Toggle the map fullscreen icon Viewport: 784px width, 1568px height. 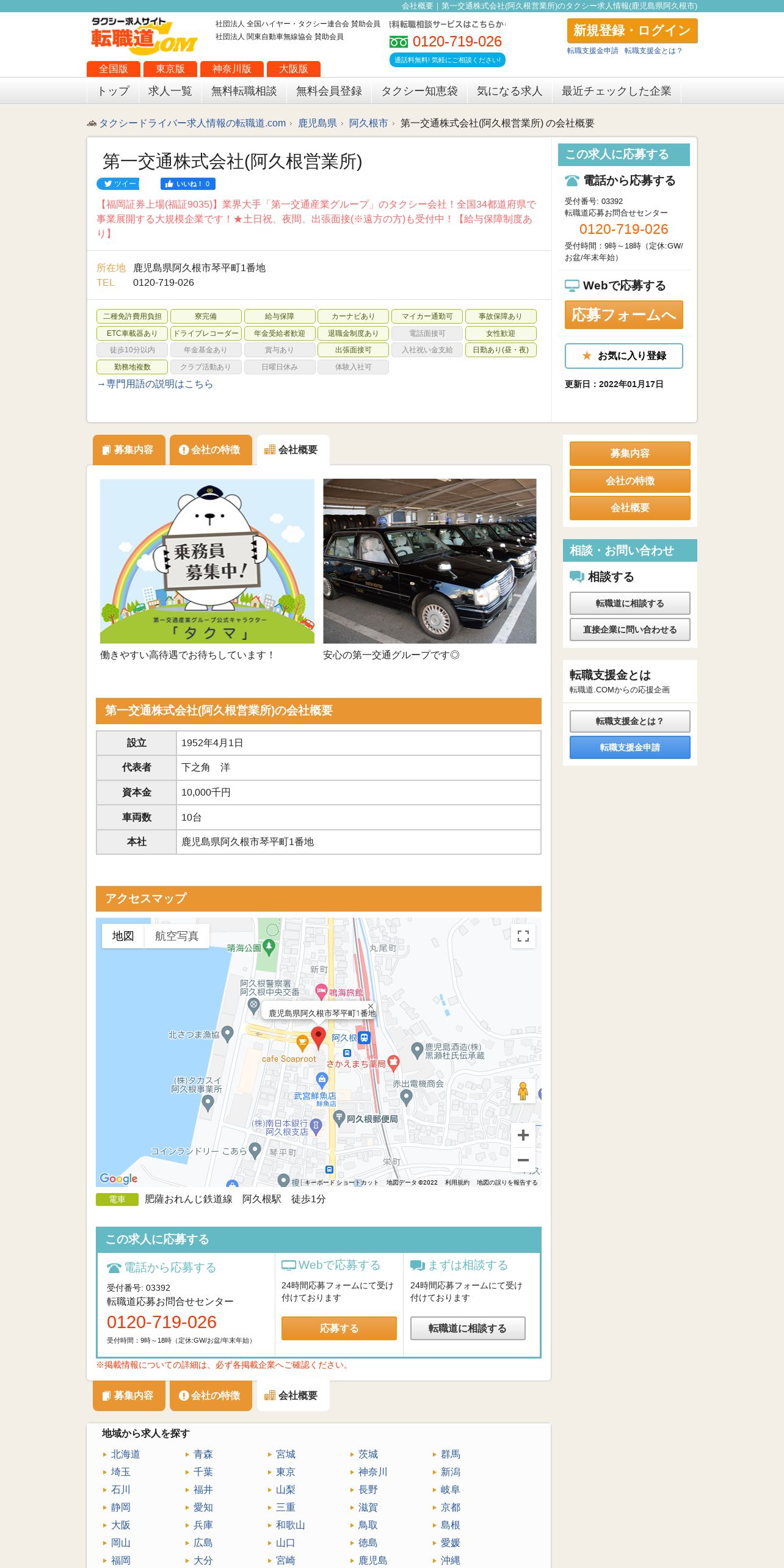click(x=523, y=936)
